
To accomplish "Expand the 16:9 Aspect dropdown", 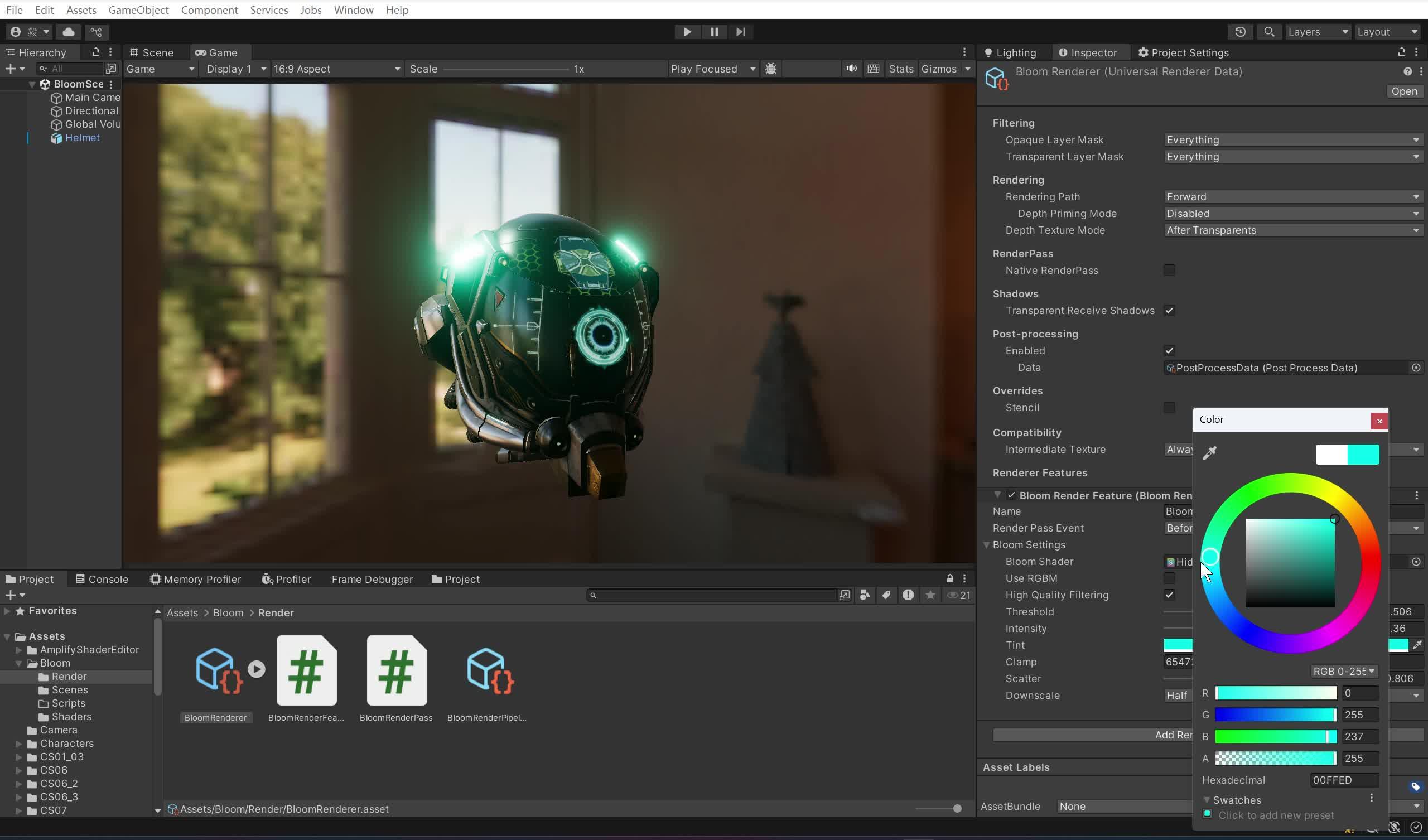I will (336, 69).
